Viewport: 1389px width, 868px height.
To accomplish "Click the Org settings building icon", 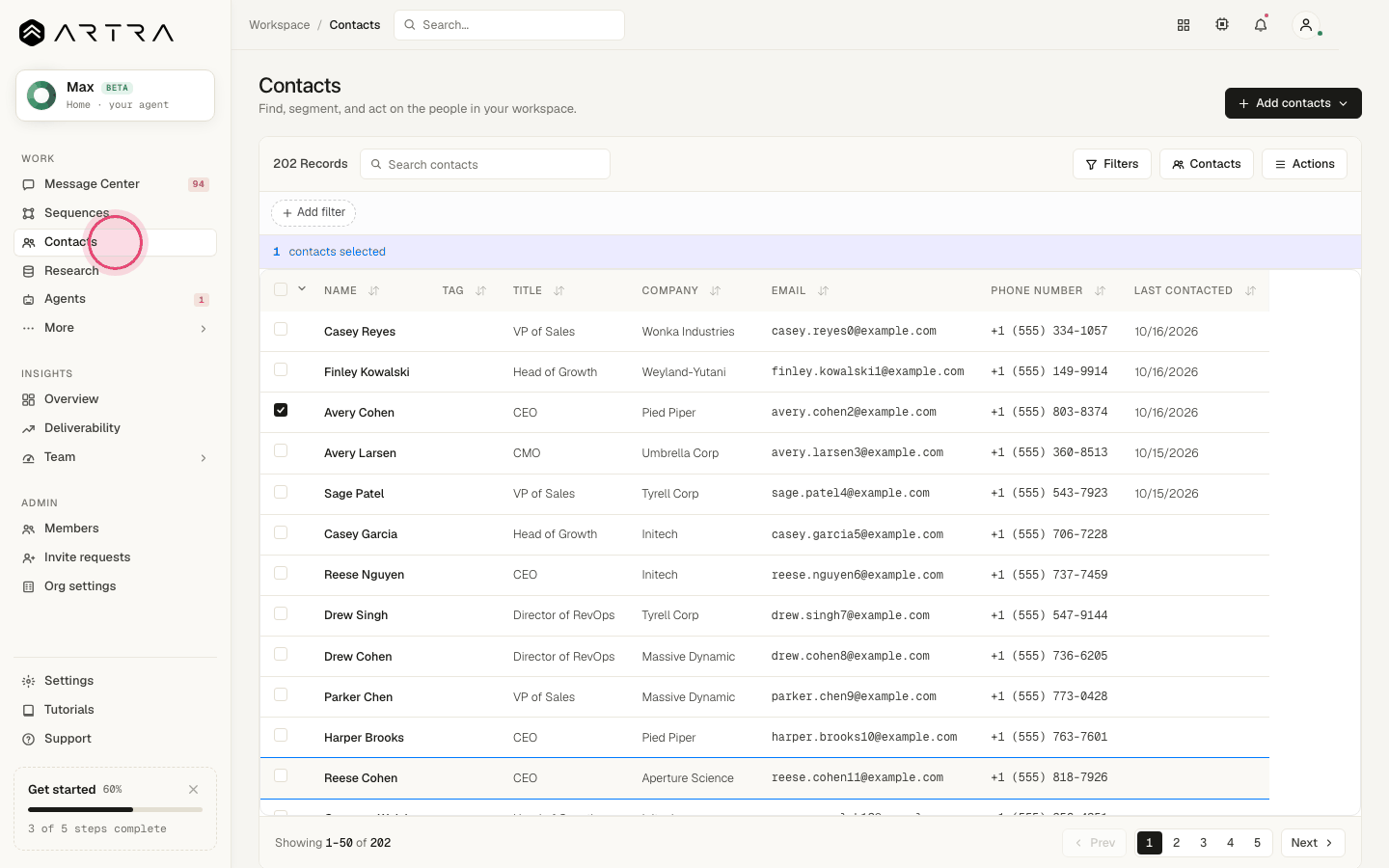I will pyautogui.click(x=29, y=586).
